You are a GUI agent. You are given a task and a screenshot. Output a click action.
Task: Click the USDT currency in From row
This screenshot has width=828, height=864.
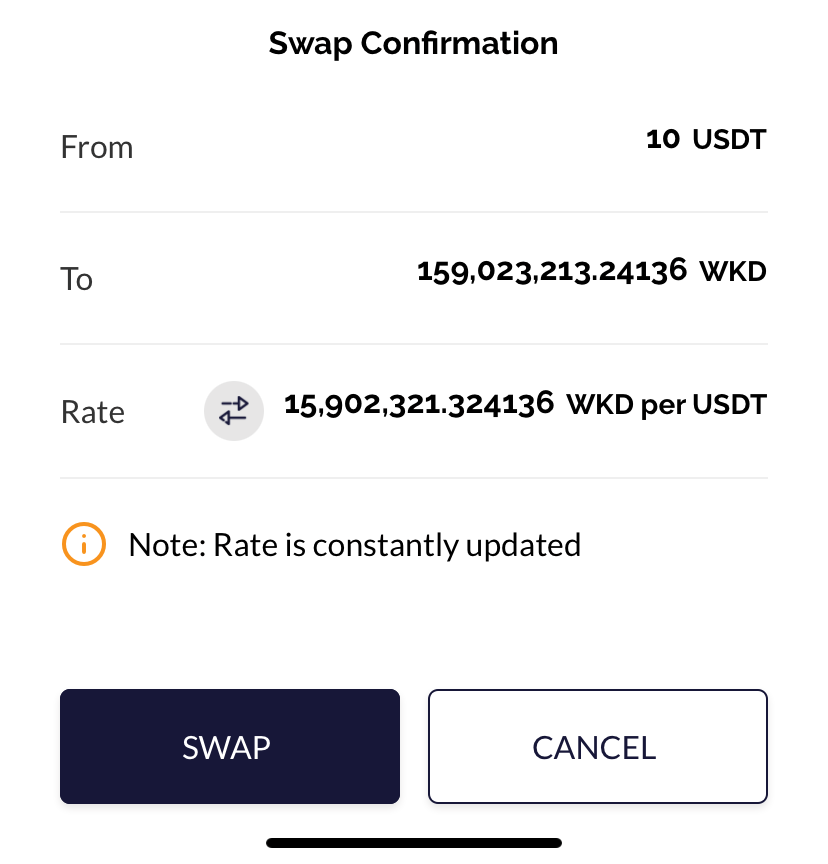[729, 139]
